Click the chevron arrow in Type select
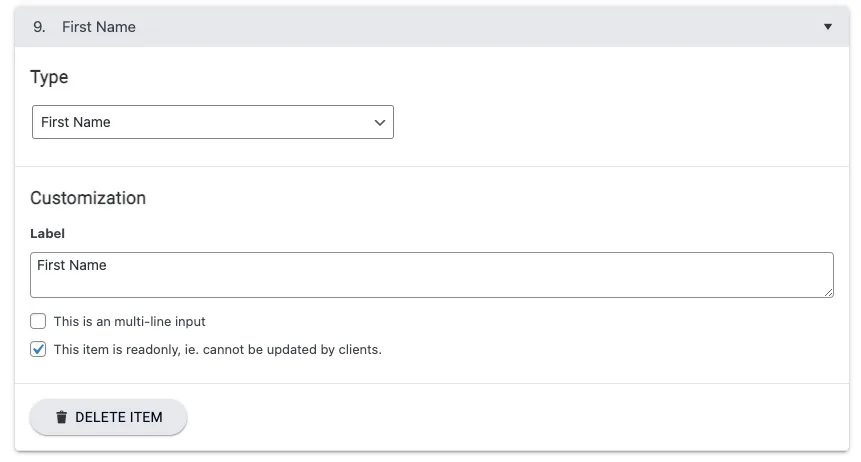Screen dimensions: 861x462 [379, 122]
